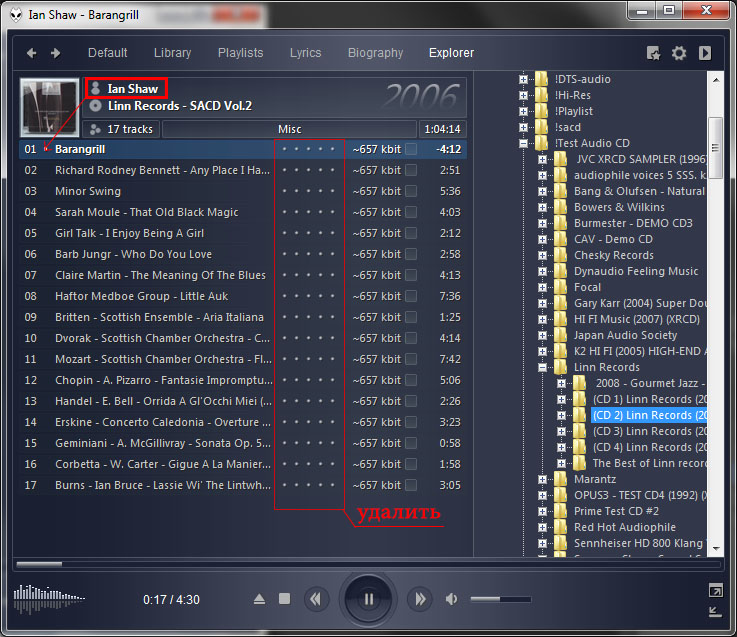This screenshot has width=737, height=637.
Task: Check the box for track 17 Burns
Action: click(411, 485)
